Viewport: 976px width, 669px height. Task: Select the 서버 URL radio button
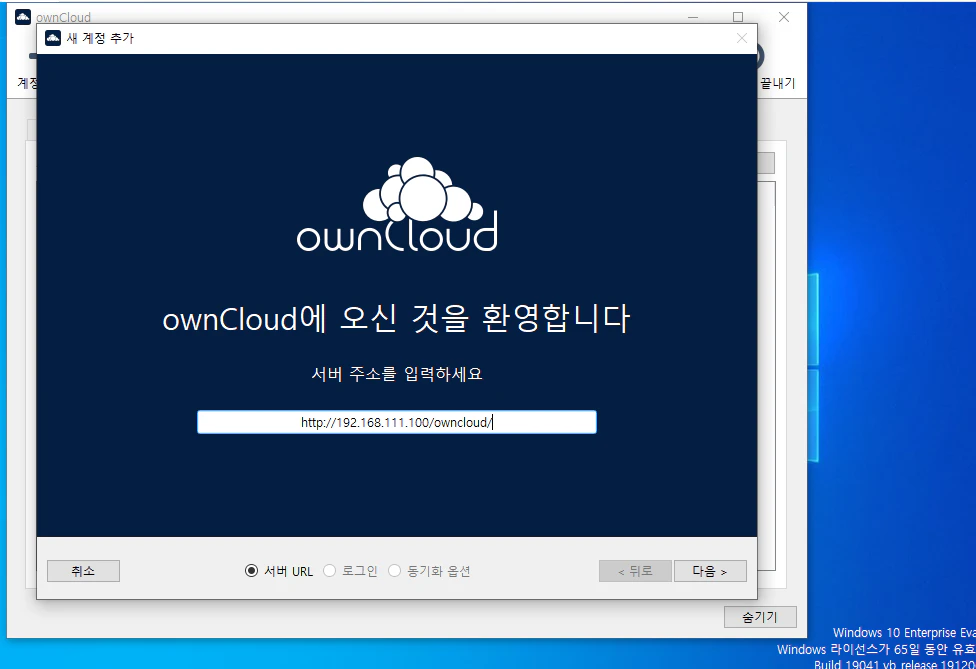coord(251,571)
